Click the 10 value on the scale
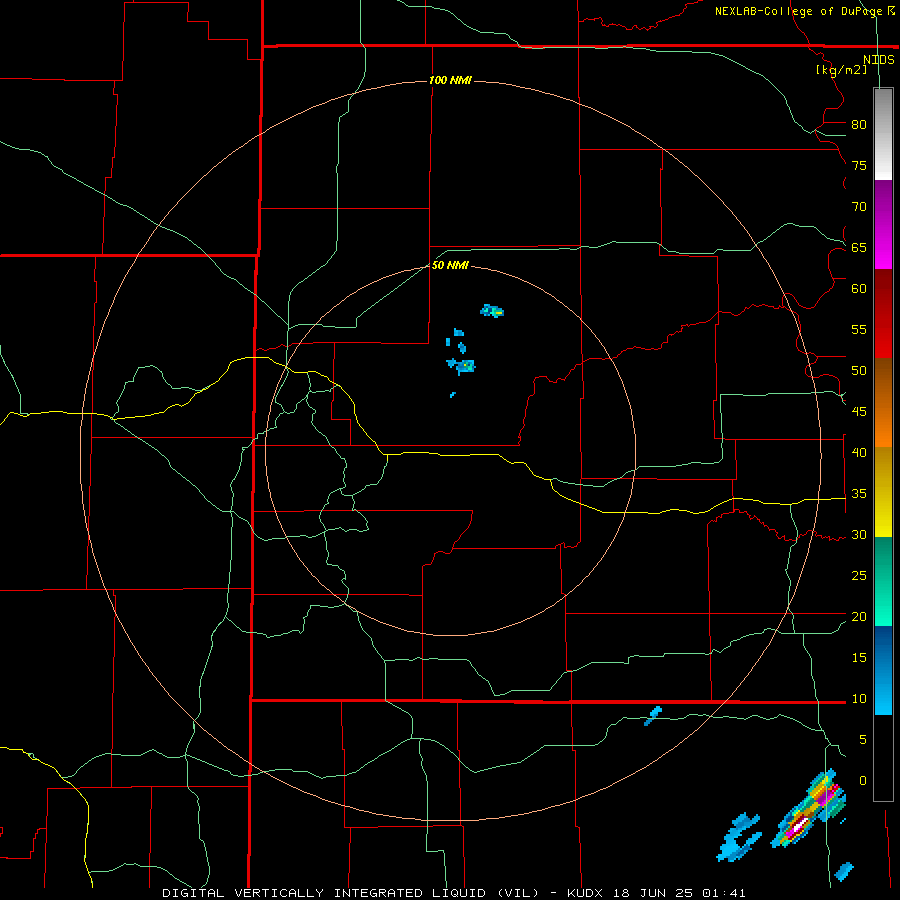Image resolution: width=900 pixels, height=900 pixels. coord(859,699)
